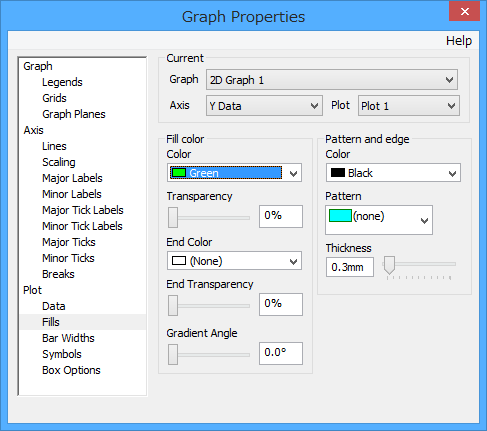This screenshot has height=431, width=487.
Task: Click the green fill color swatch
Action: tap(179, 173)
